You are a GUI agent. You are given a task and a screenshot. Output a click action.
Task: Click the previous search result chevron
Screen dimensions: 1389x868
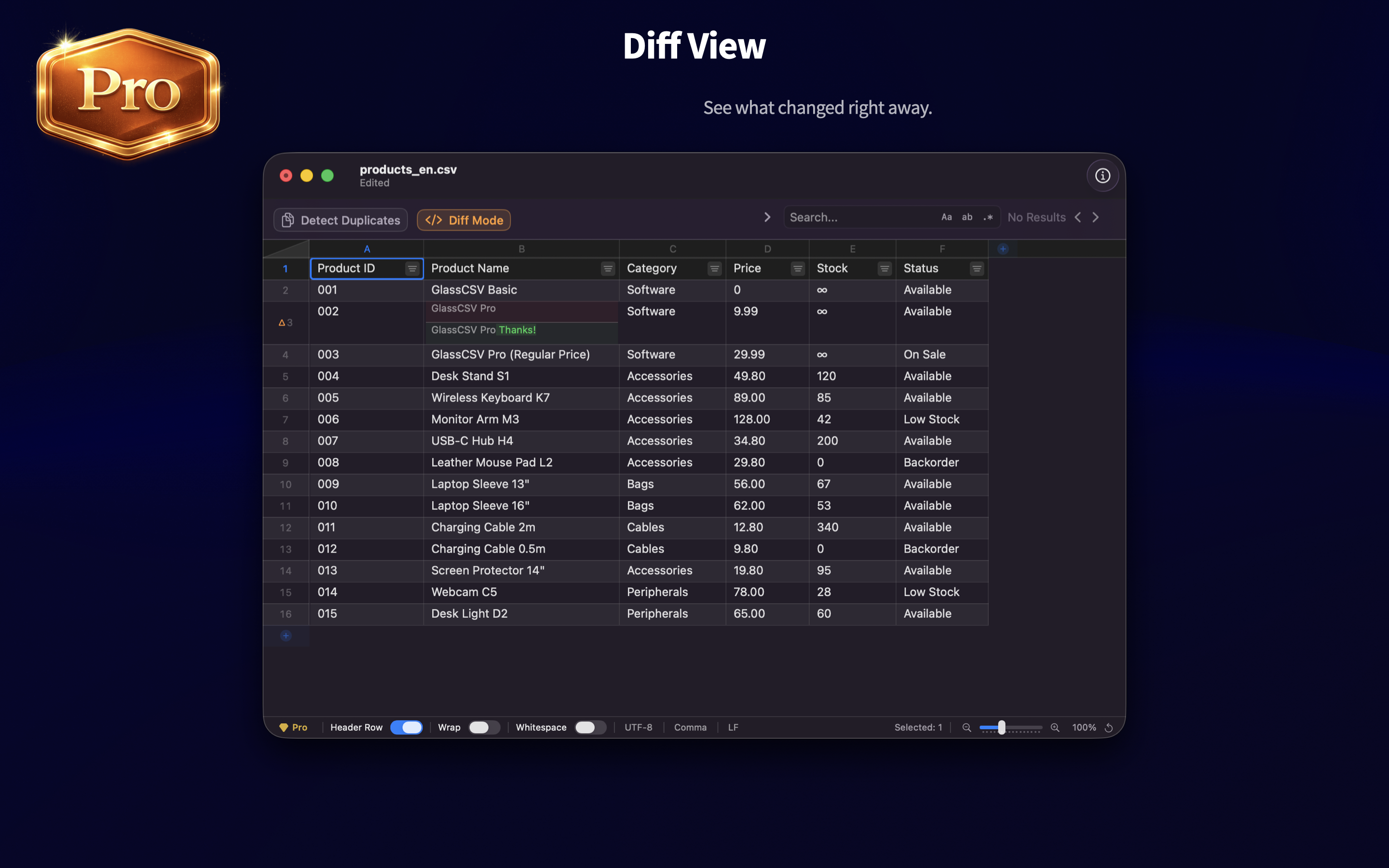click(1078, 217)
